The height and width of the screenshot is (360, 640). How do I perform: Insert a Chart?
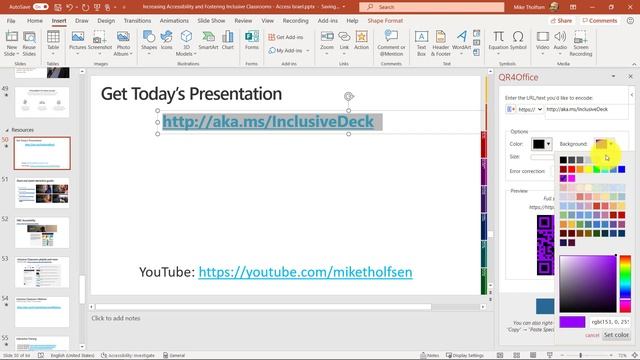coord(228,41)
